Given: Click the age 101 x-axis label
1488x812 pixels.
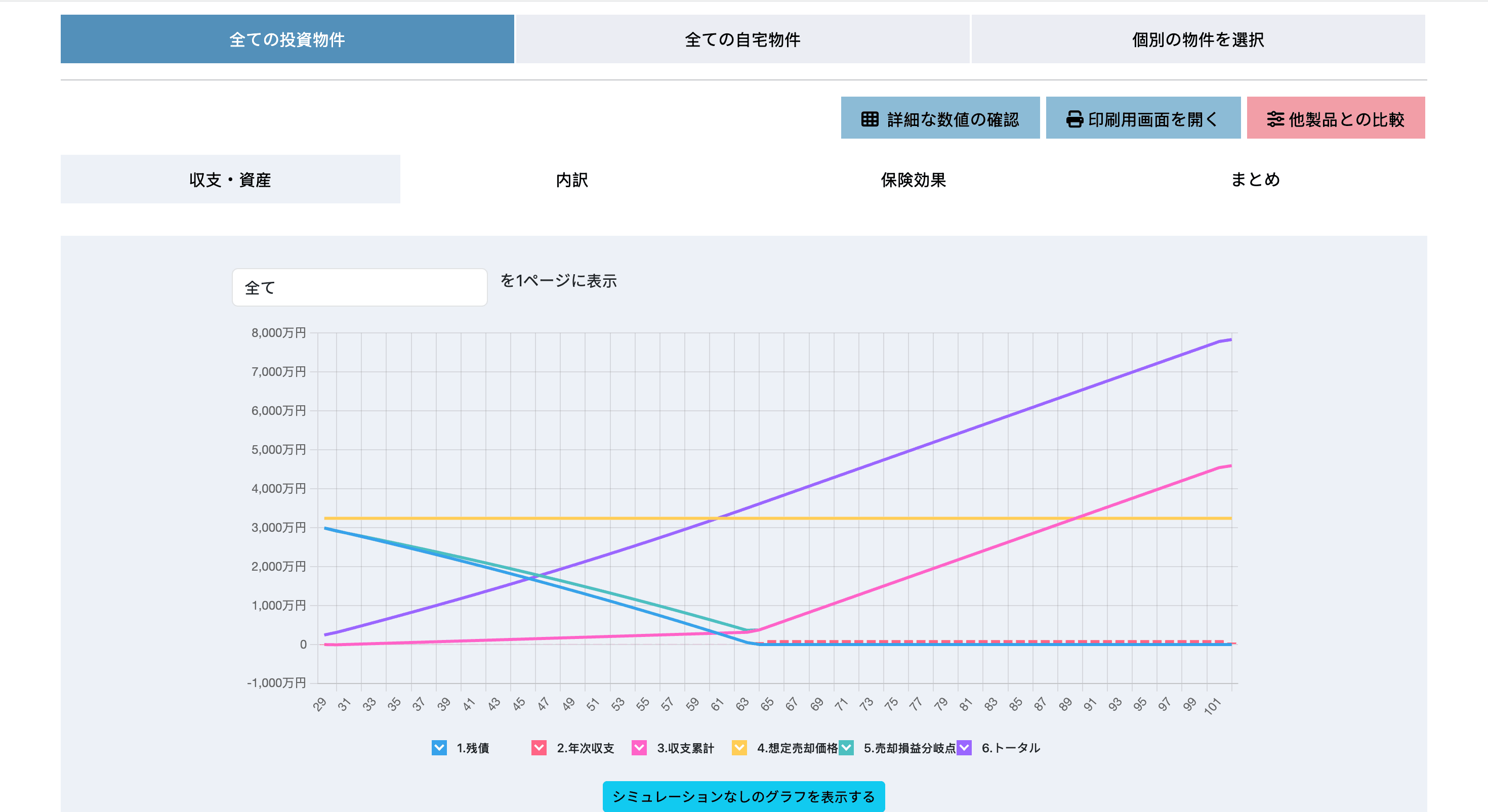Looking at the screenshot, I should click(1213, 706).
